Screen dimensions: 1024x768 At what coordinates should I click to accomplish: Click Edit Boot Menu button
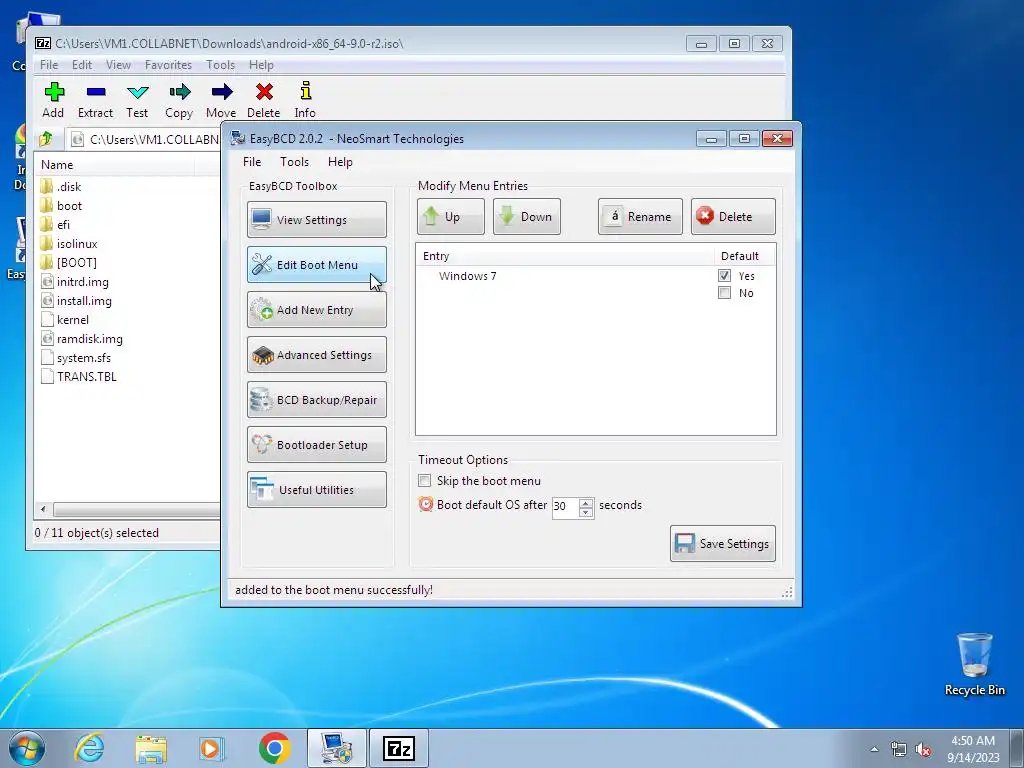tap(317, 264)
